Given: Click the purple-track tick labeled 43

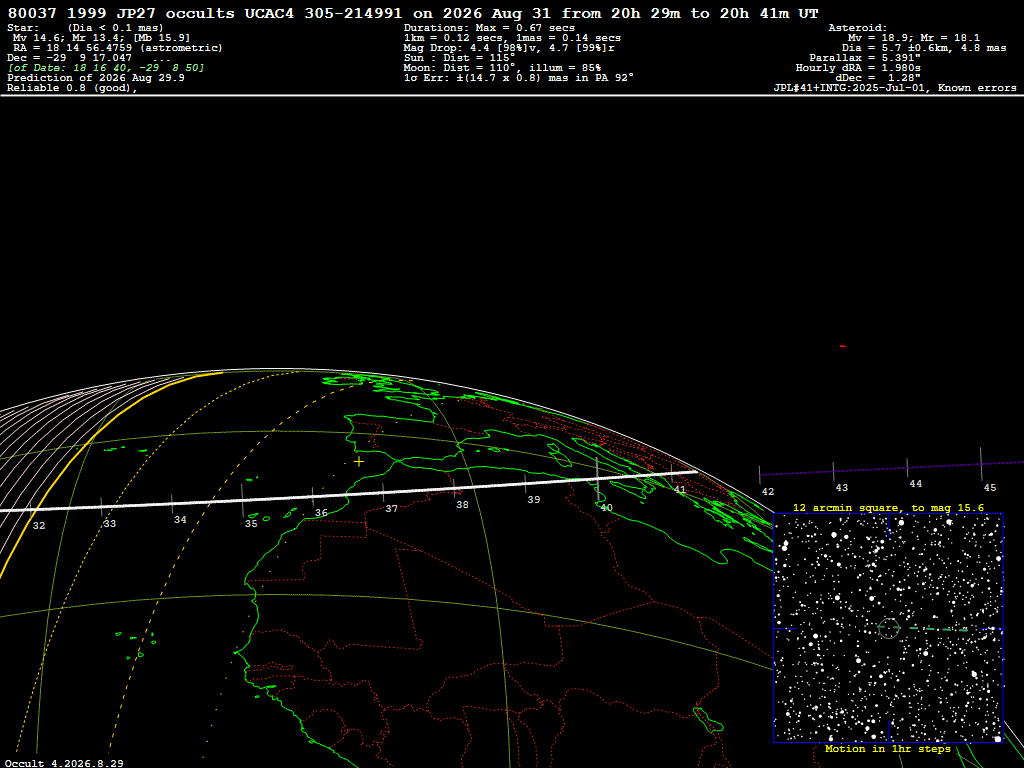Looking at the screenshot, I should point(841,488).
